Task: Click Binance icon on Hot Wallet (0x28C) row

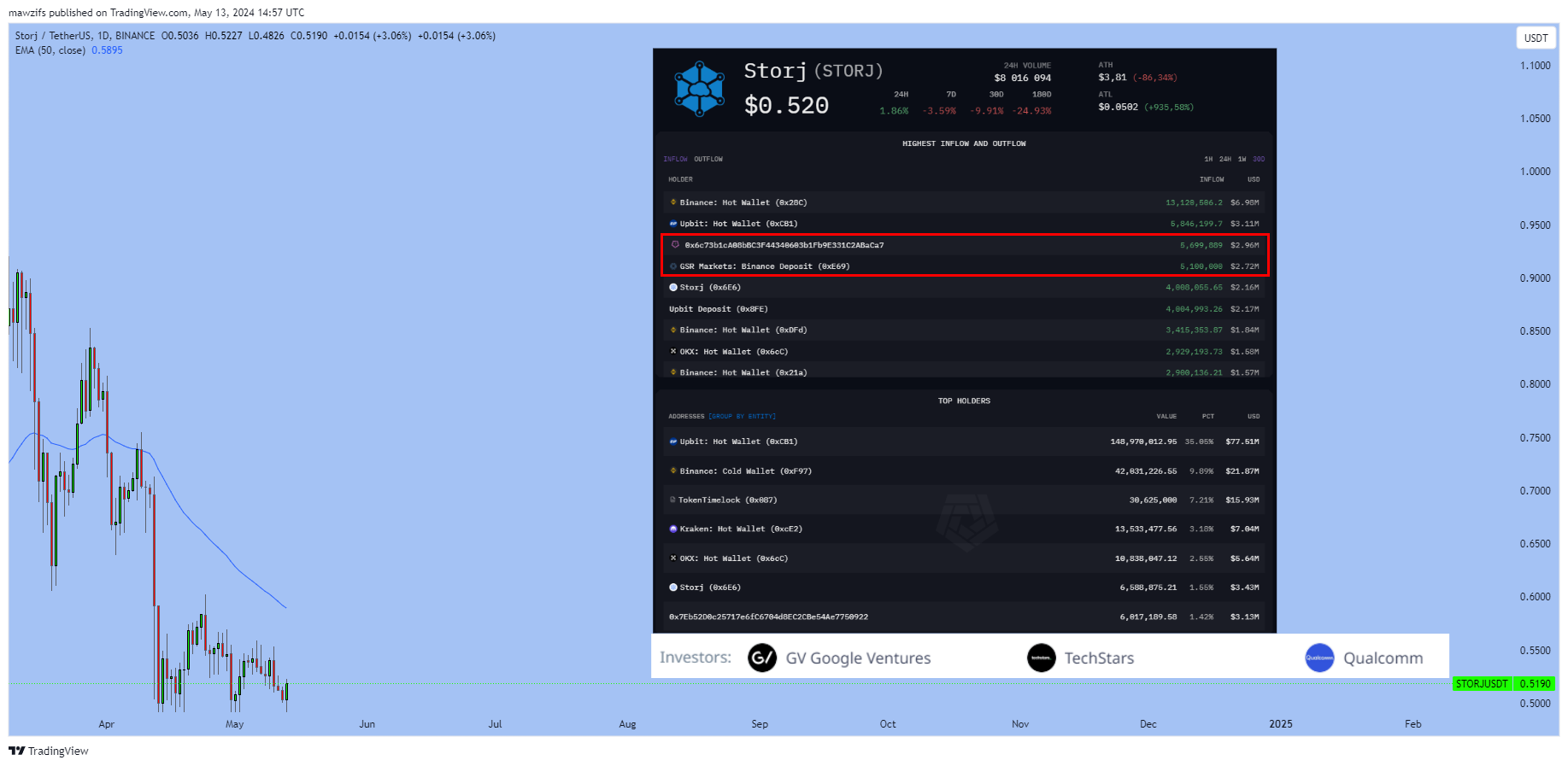Action: 673,202
